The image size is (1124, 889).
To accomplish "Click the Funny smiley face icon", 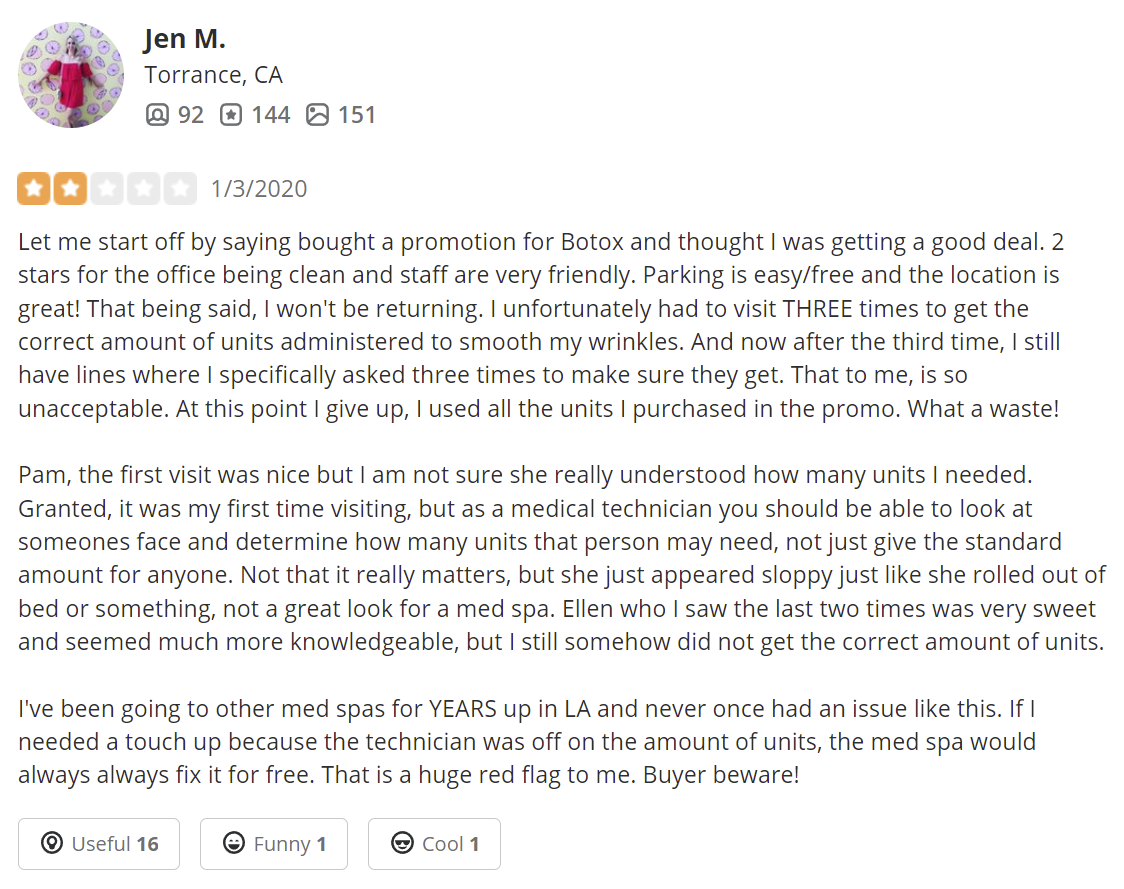I will pos(234,843).
